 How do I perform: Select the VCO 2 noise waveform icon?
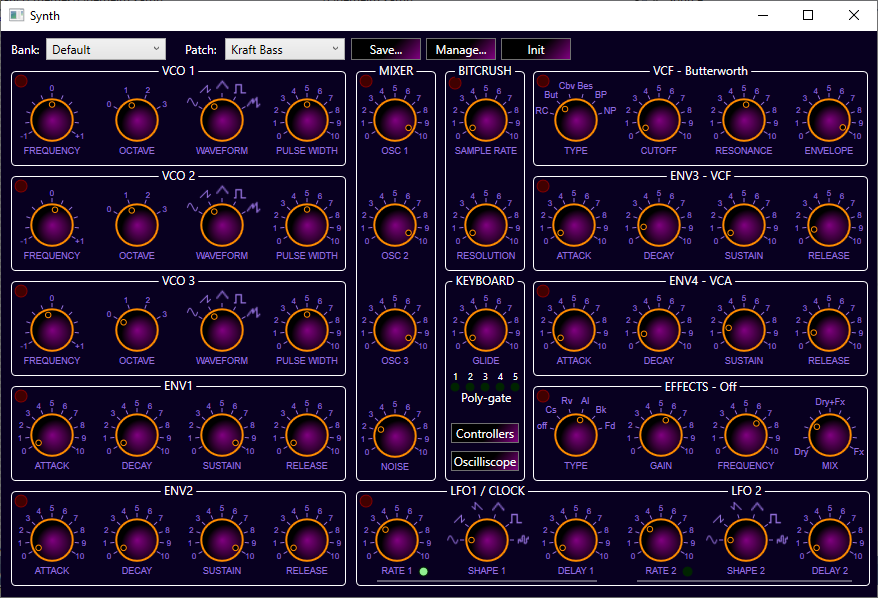point(254,207)
